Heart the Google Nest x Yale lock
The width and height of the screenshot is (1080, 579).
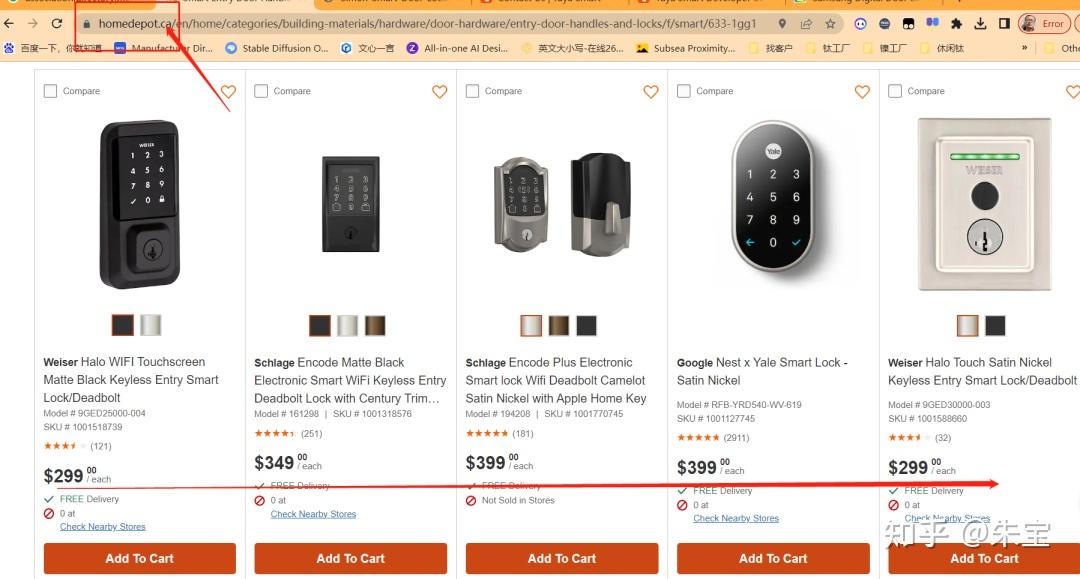pos(862,92)
